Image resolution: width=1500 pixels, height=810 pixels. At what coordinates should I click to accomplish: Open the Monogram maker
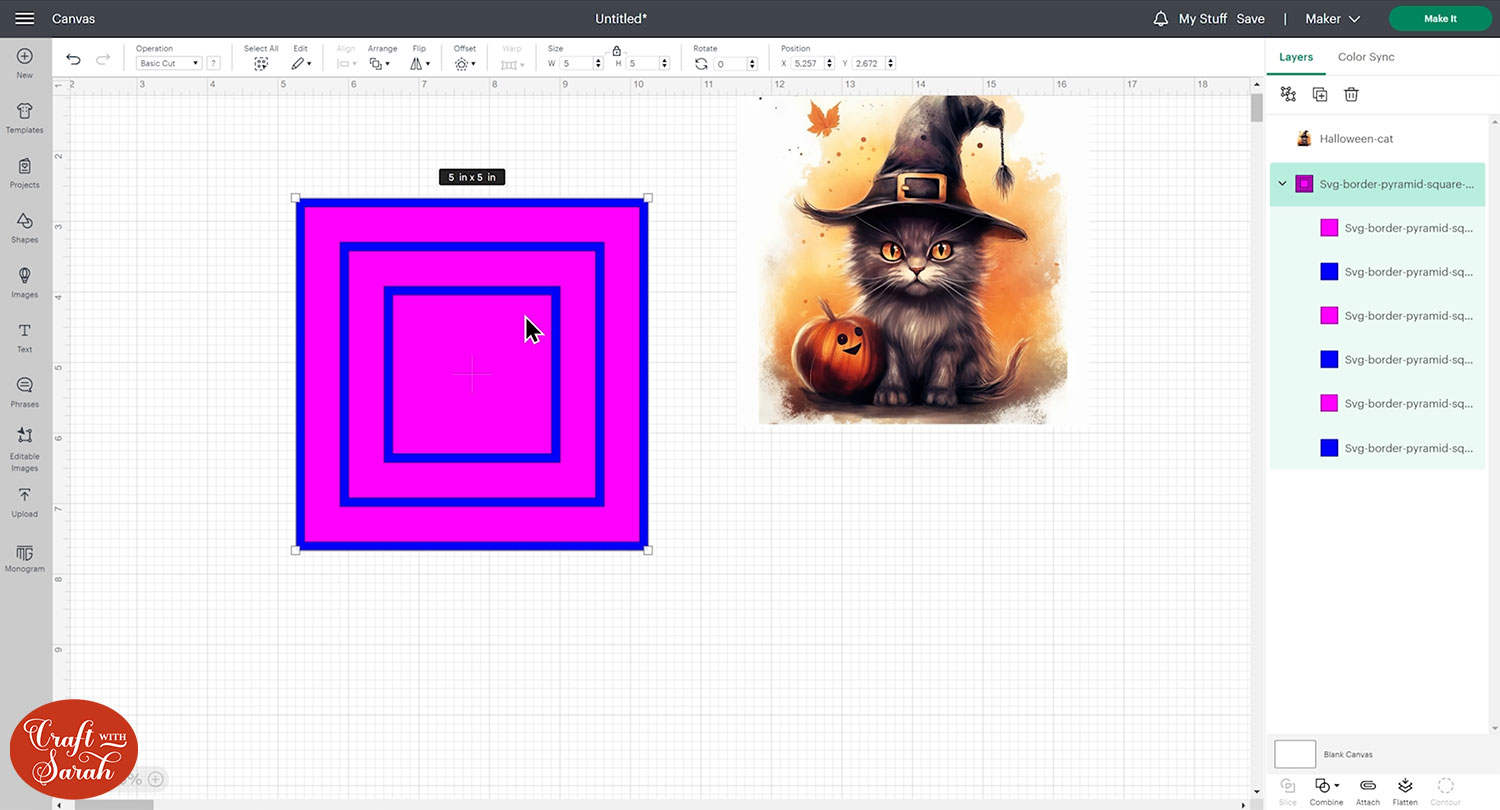coord(25,558)
